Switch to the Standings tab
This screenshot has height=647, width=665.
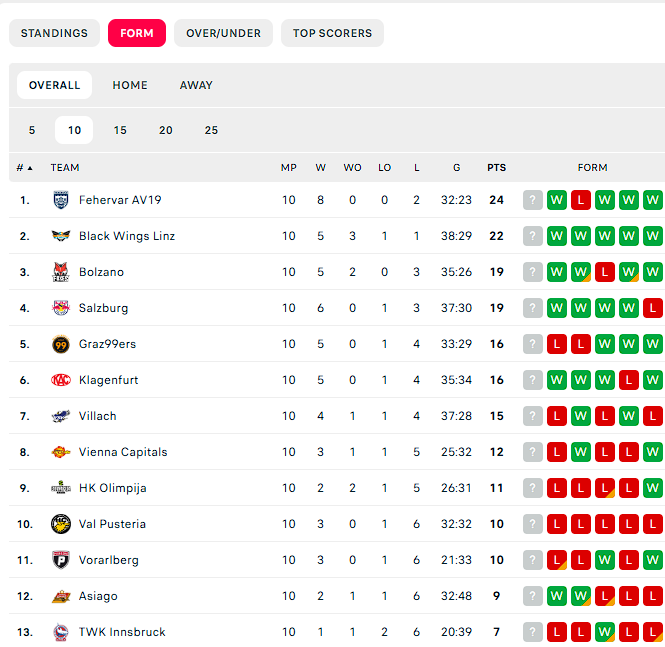point(54,33)
